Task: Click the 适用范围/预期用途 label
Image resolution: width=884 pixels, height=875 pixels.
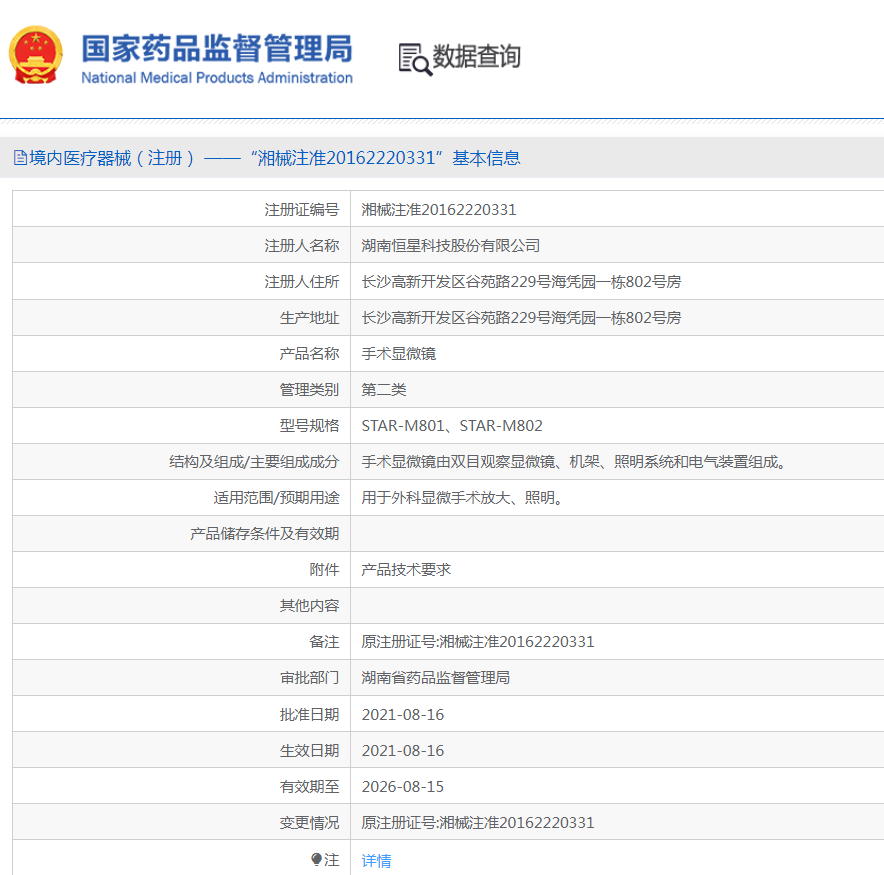Action: (x=276, y=498)
